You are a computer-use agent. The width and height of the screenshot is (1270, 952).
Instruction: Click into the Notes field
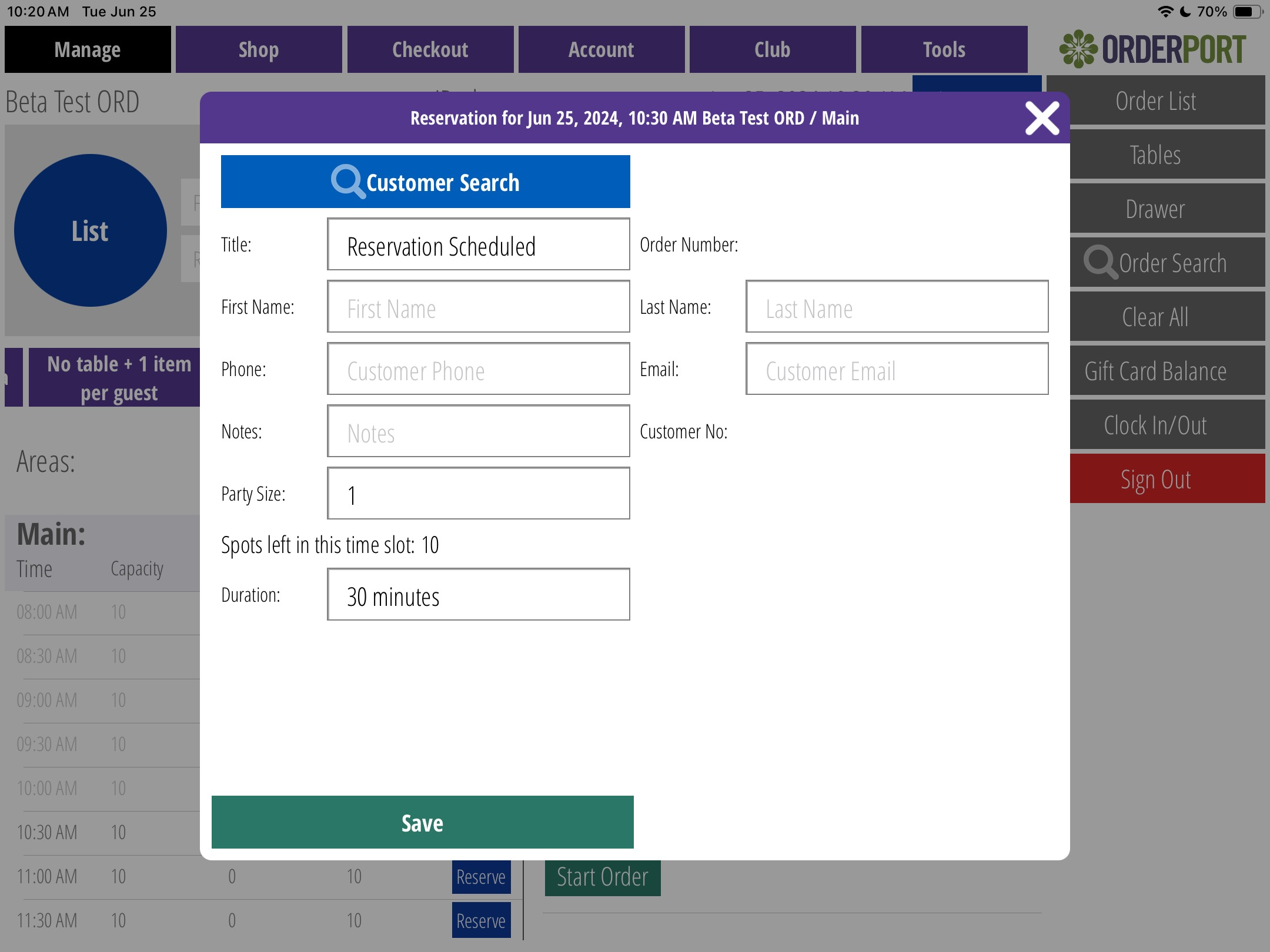point(478,432)
